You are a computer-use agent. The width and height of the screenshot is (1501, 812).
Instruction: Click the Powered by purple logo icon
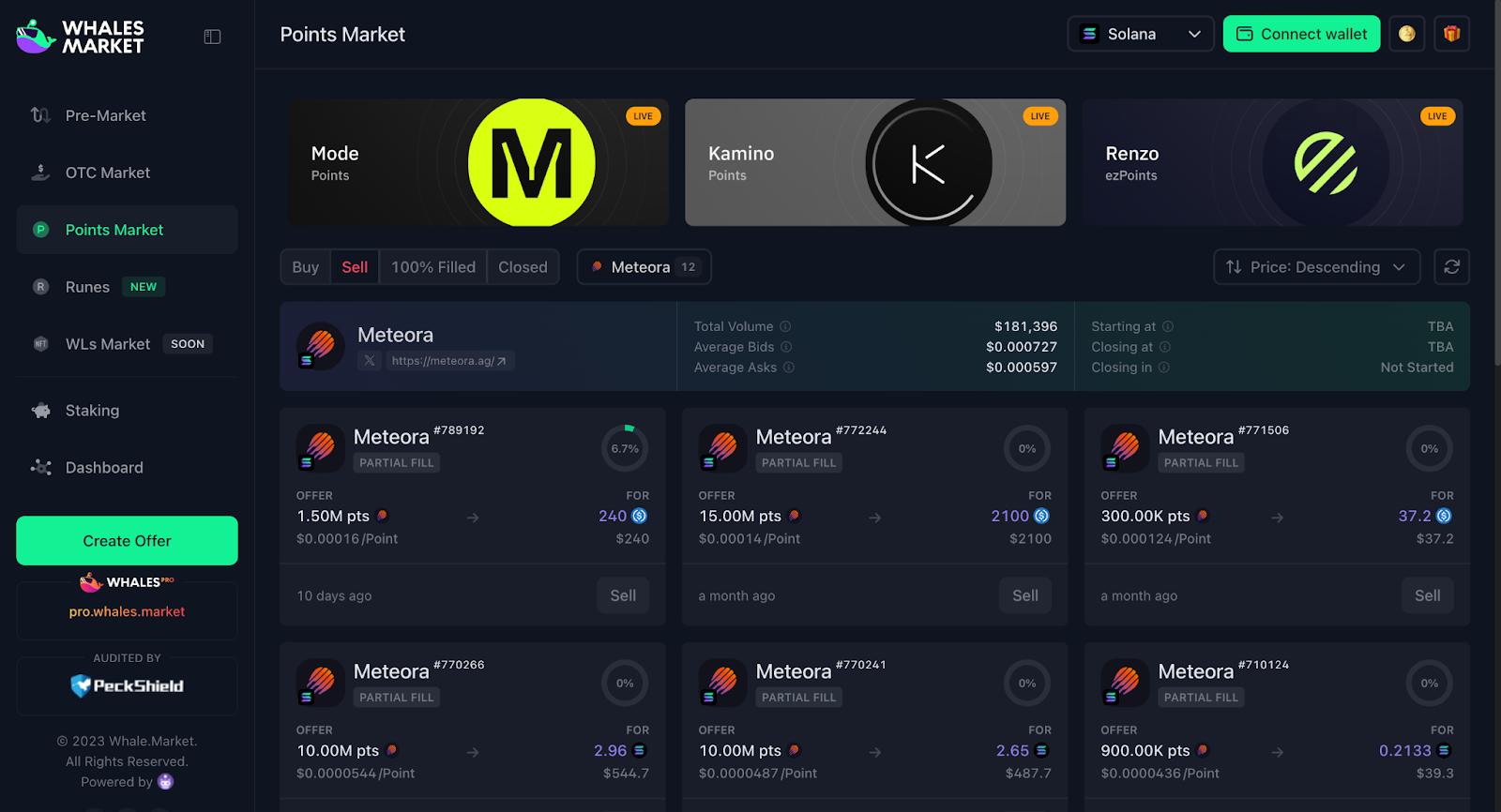tap(166, 781)
